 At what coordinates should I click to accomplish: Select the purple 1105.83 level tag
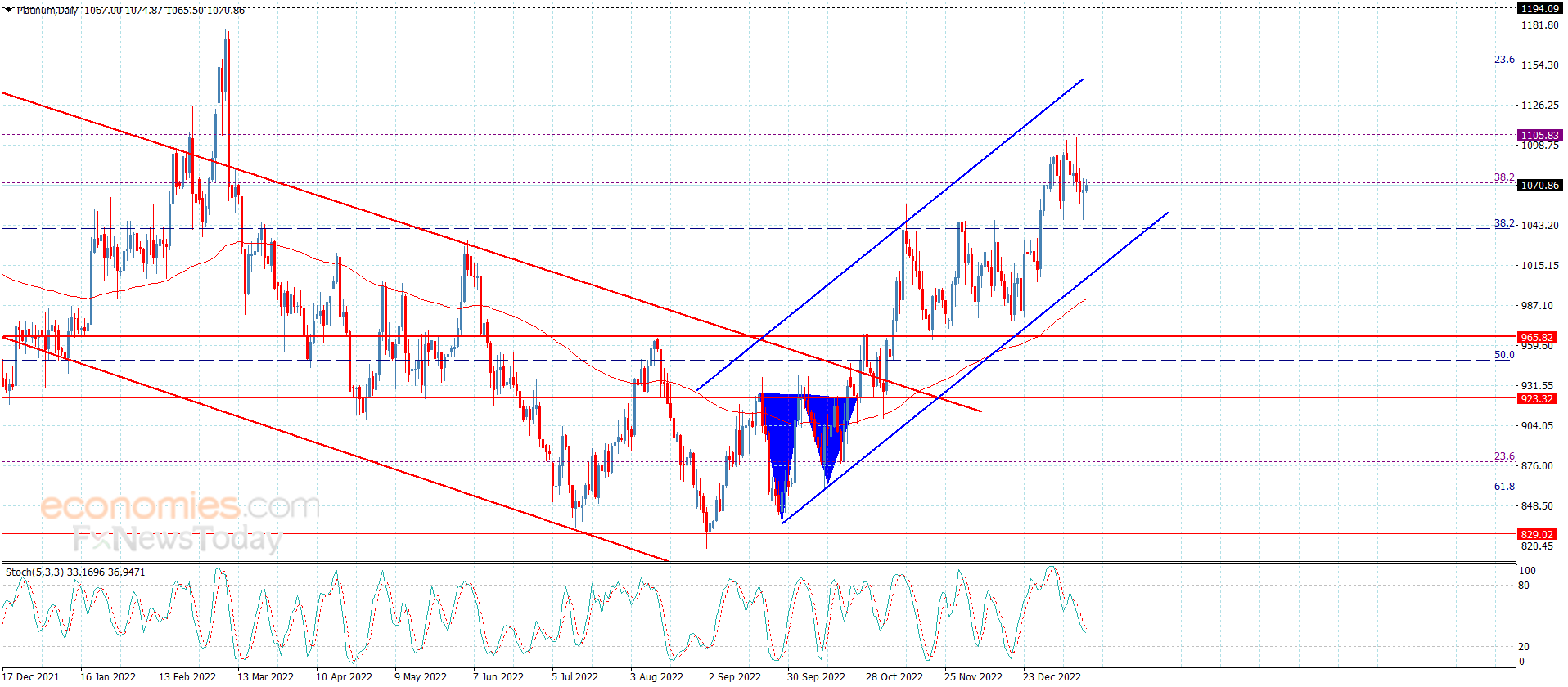pyautogui.click(x=1539, y=135)
